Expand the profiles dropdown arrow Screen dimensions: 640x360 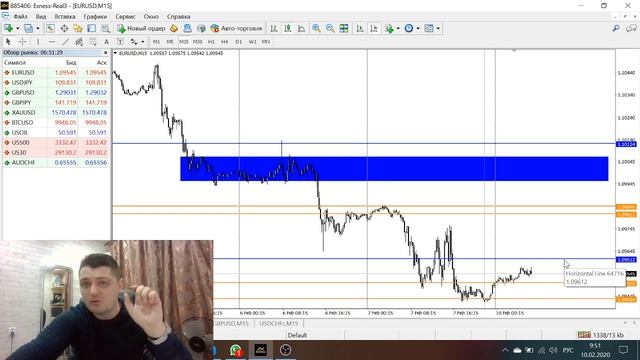click(x=38, y=28)
